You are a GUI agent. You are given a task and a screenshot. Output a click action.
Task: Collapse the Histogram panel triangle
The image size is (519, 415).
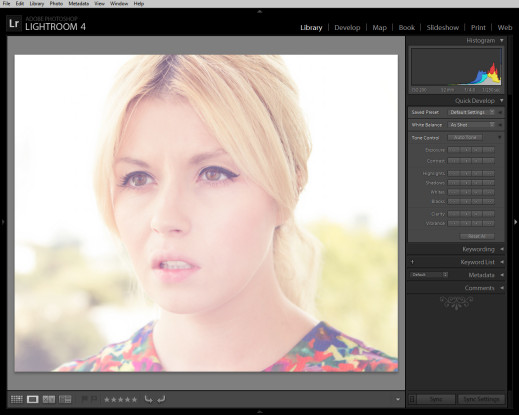(501, 40)
